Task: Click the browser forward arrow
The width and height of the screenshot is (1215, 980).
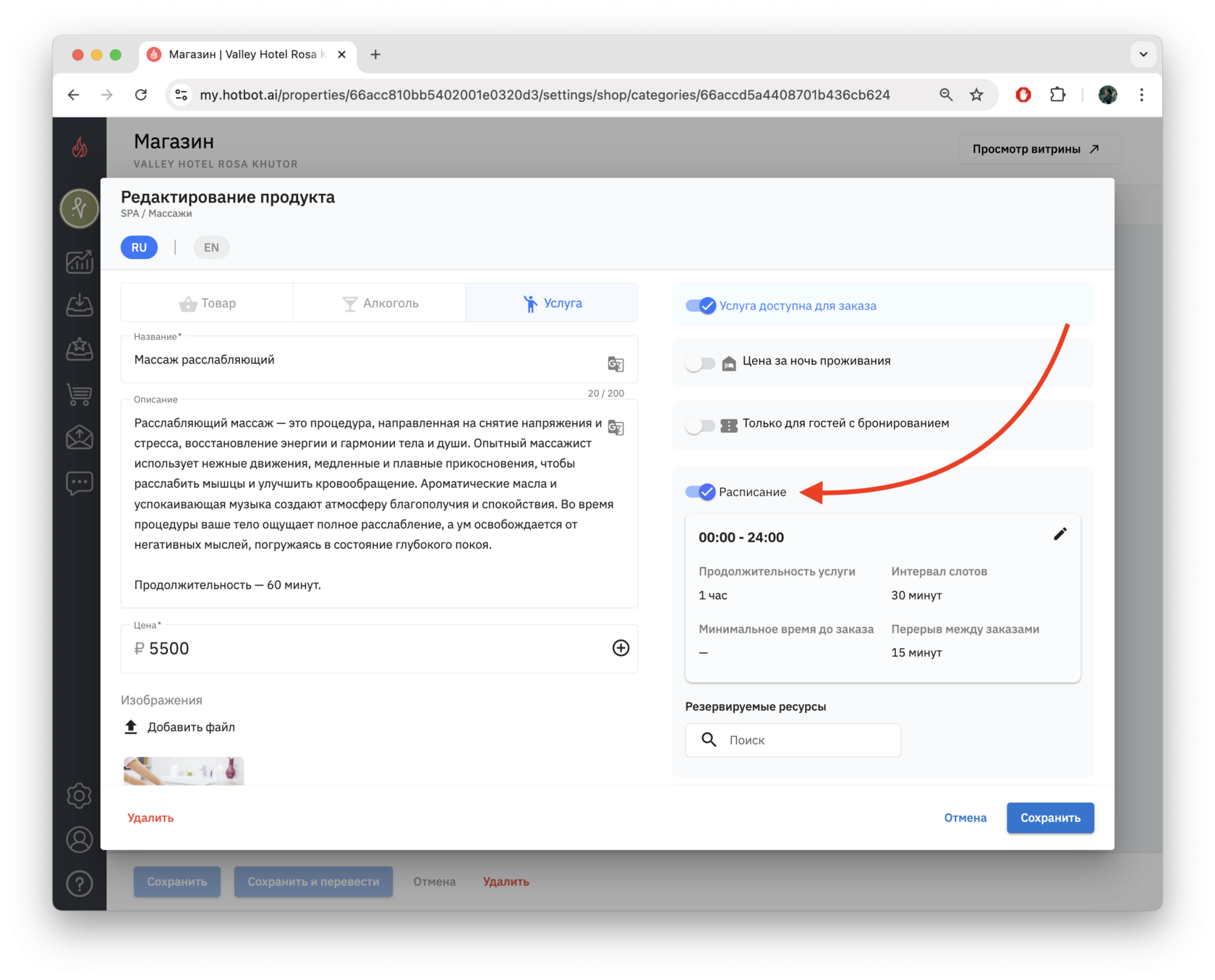Action: click(107, 95)
